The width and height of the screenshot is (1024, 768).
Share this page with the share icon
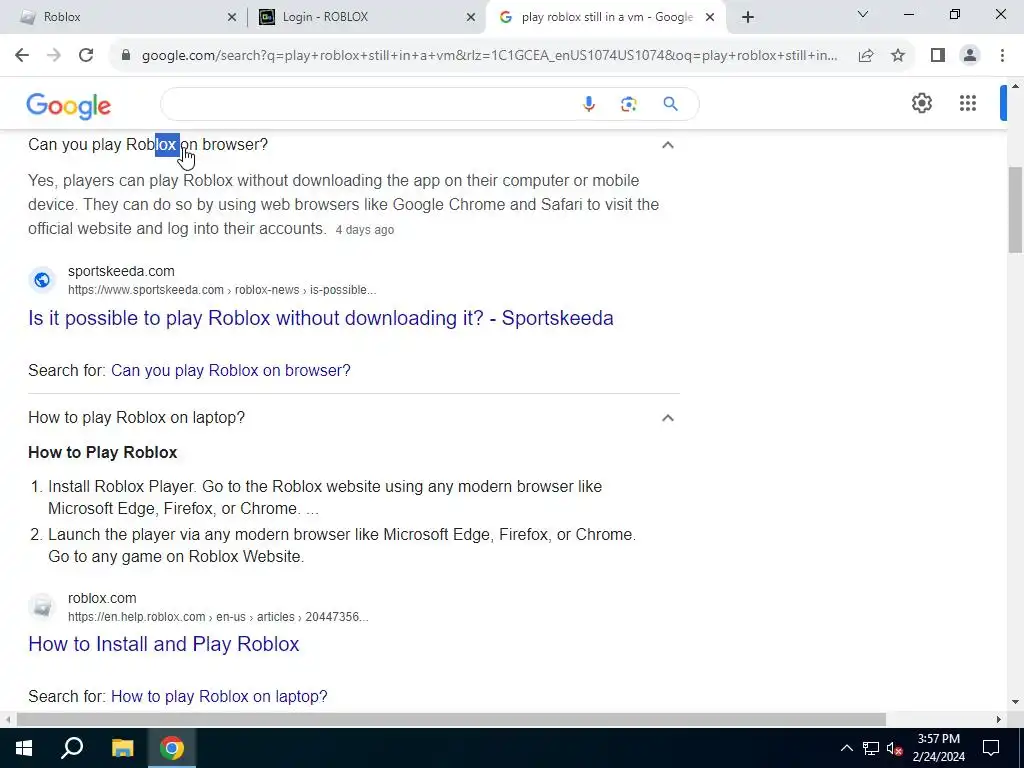point(866,56)
